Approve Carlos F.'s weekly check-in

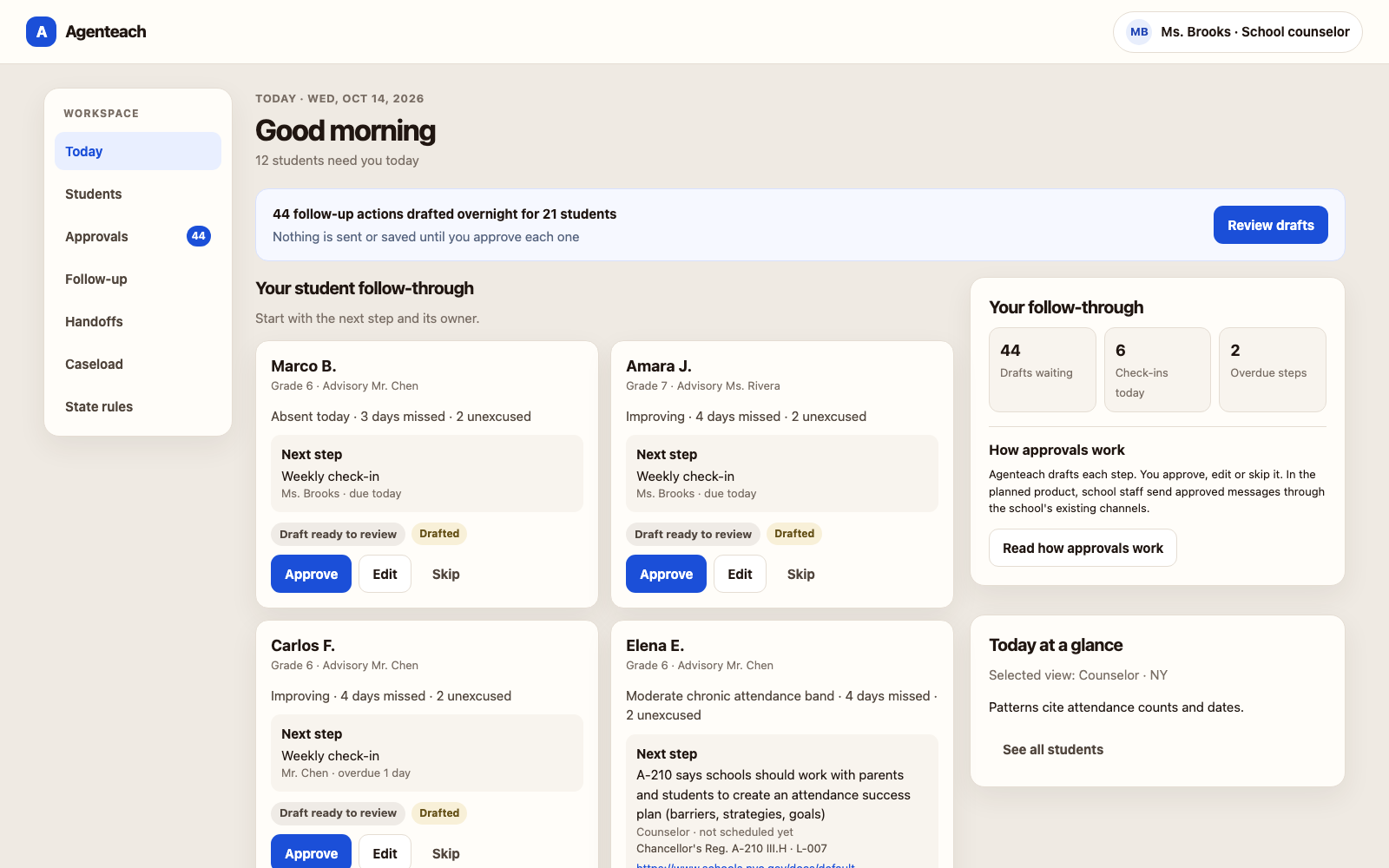tap(311, 852)
